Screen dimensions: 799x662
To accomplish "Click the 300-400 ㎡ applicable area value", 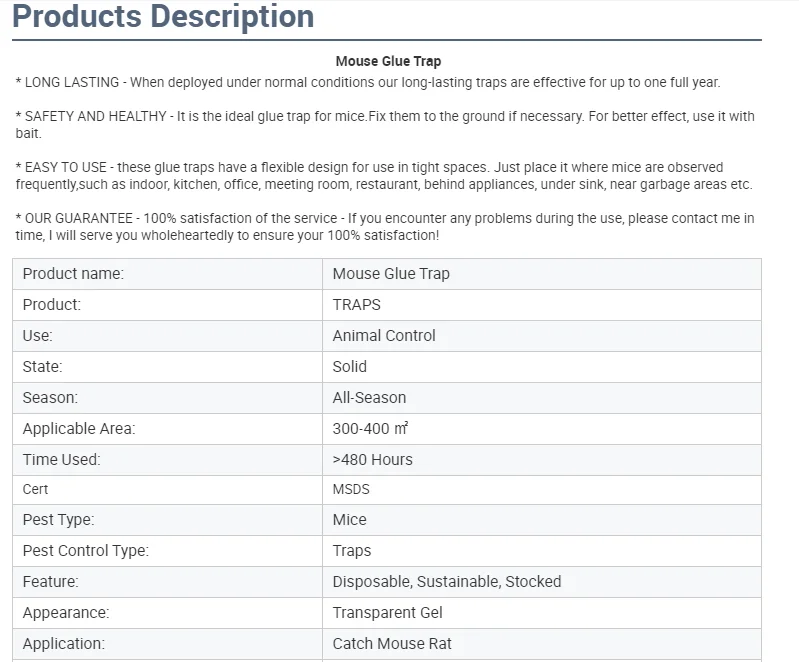I will coord(370,429).
